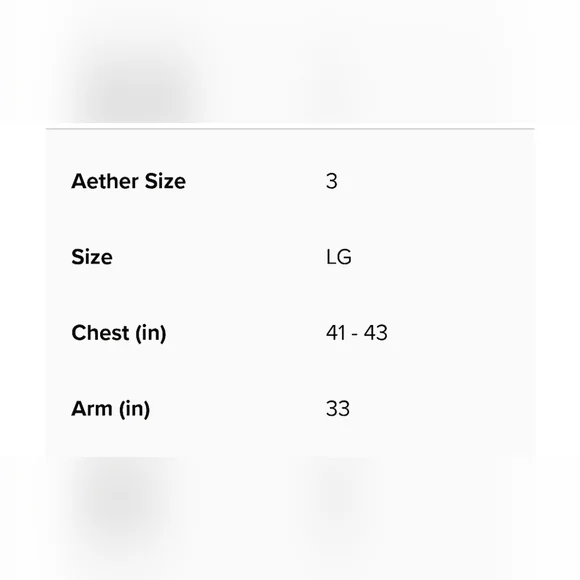
Task: Select the Aether Size value 3
Action: point(331,181)
